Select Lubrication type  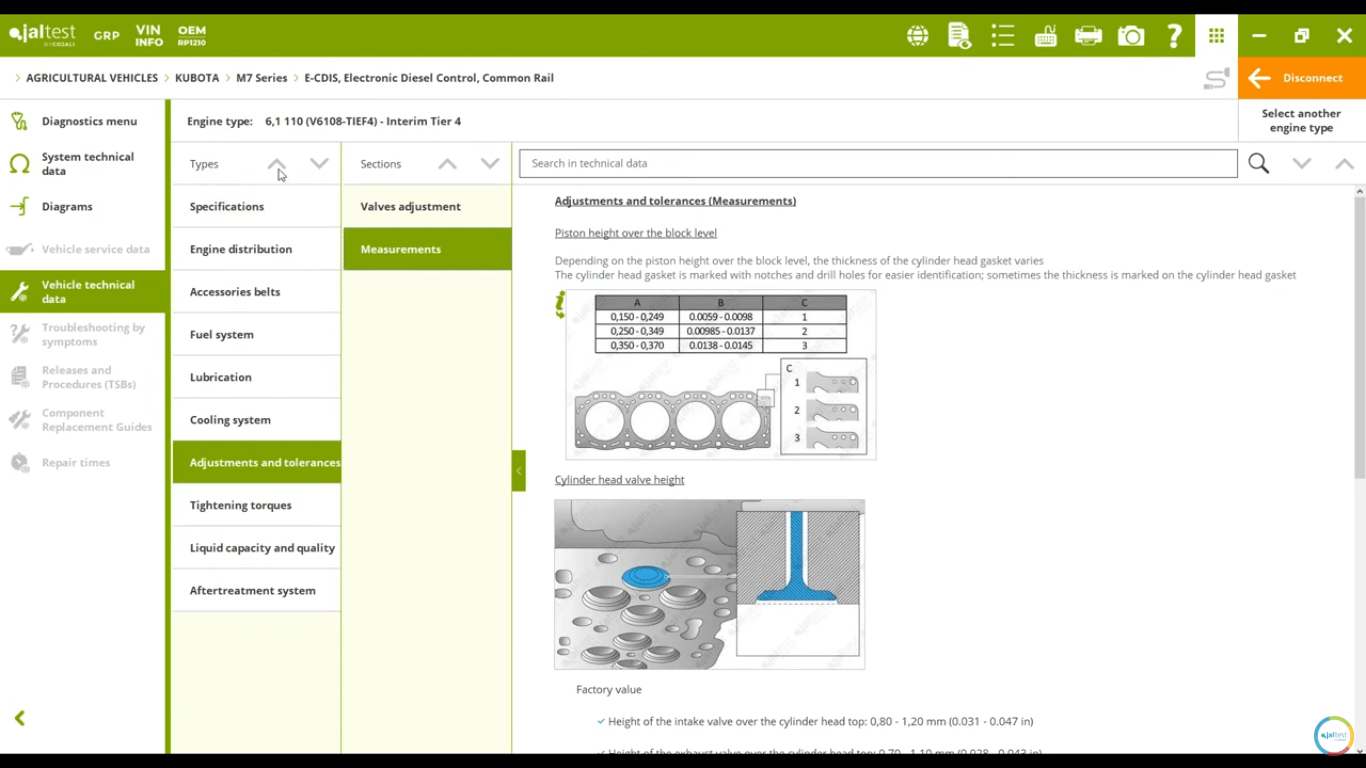click(256, 377)
